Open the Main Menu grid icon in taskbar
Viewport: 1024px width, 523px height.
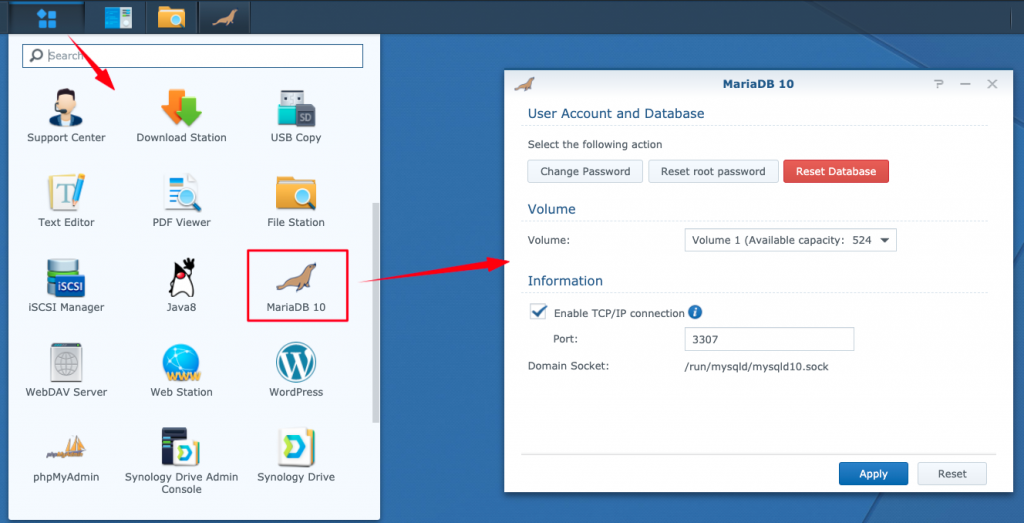pos(47,18)
